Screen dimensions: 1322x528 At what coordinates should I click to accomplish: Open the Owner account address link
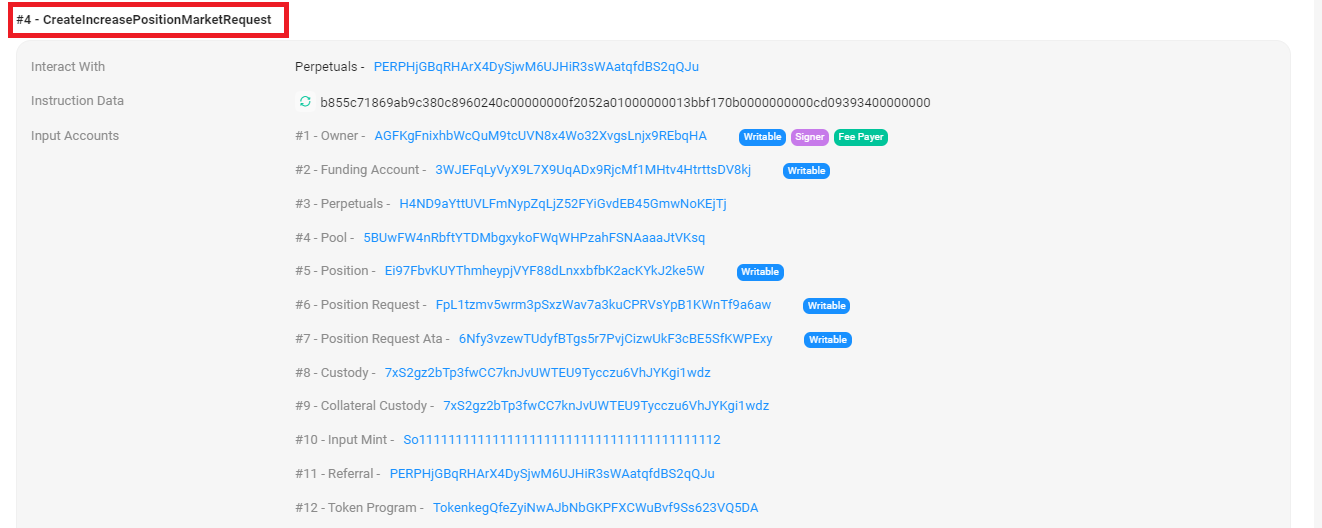pyautogui.click(x=540, y=136)
